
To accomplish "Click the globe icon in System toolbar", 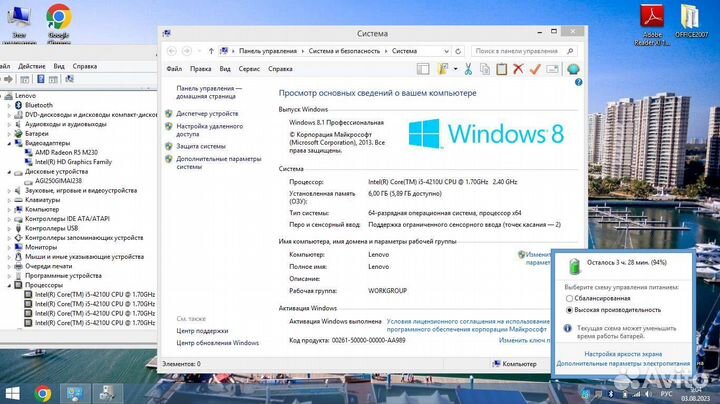I will coord(573,69).
